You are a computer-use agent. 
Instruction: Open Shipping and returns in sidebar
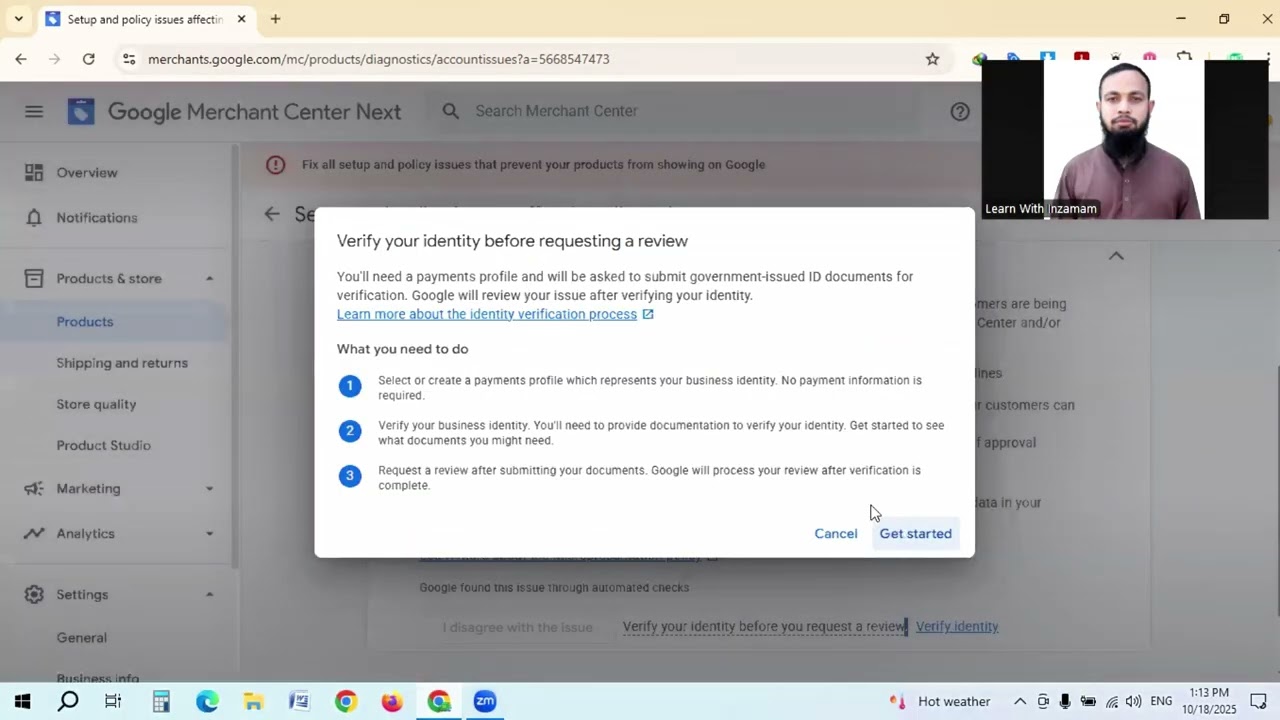(122, 362)
